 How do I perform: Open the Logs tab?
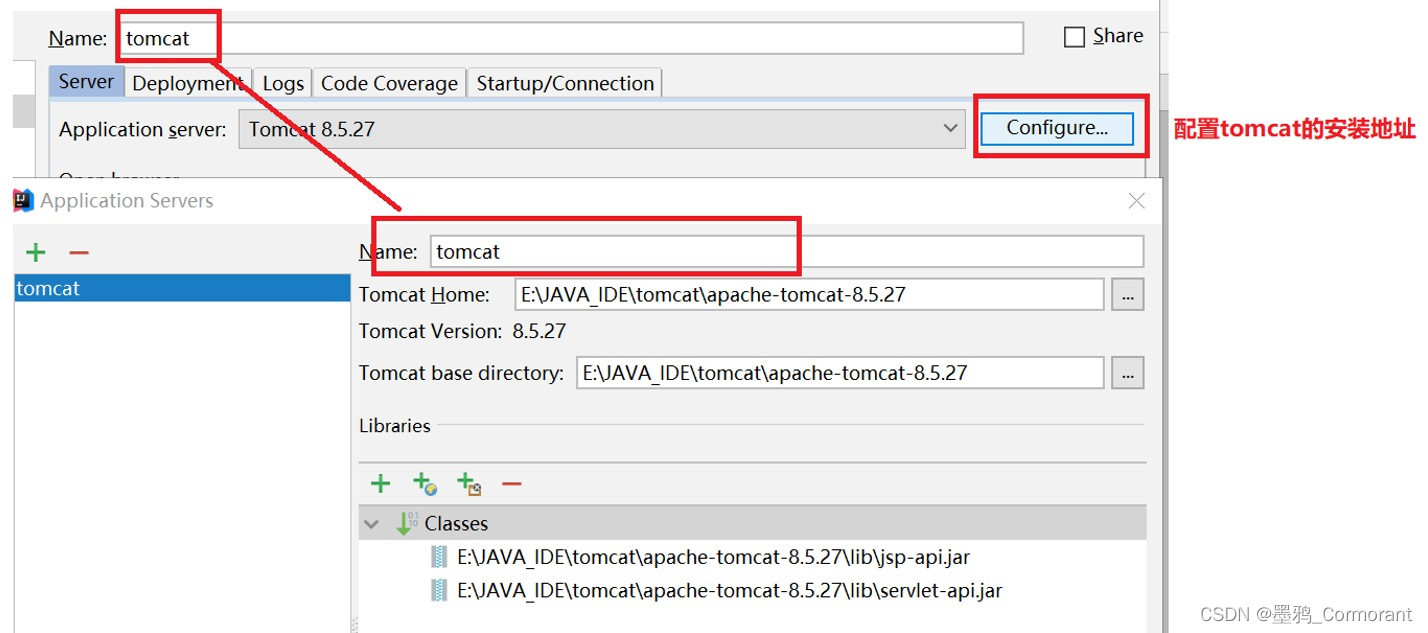tap(283, 83)
